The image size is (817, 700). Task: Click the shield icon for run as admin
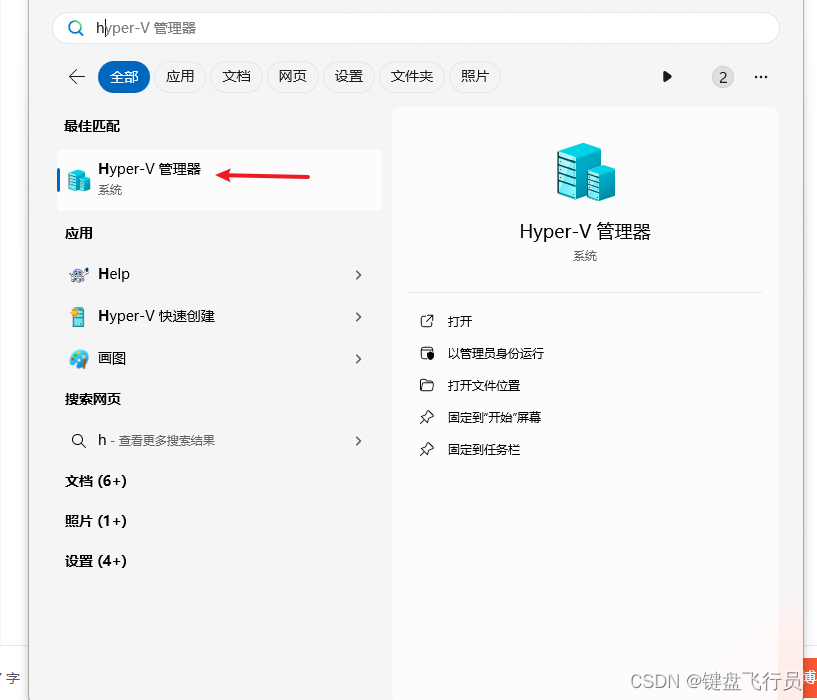tap(427, 353)
